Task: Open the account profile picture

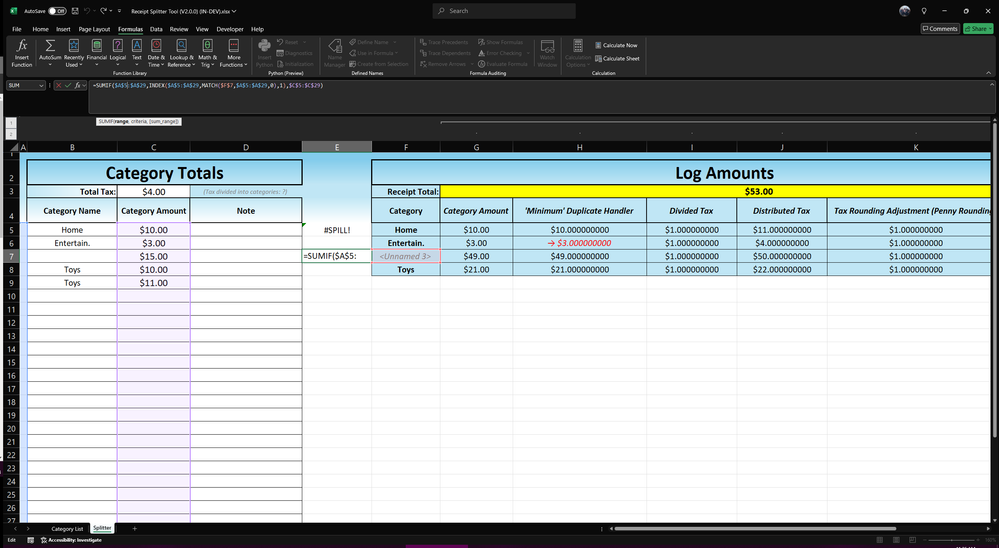Action: pos(905,11)
